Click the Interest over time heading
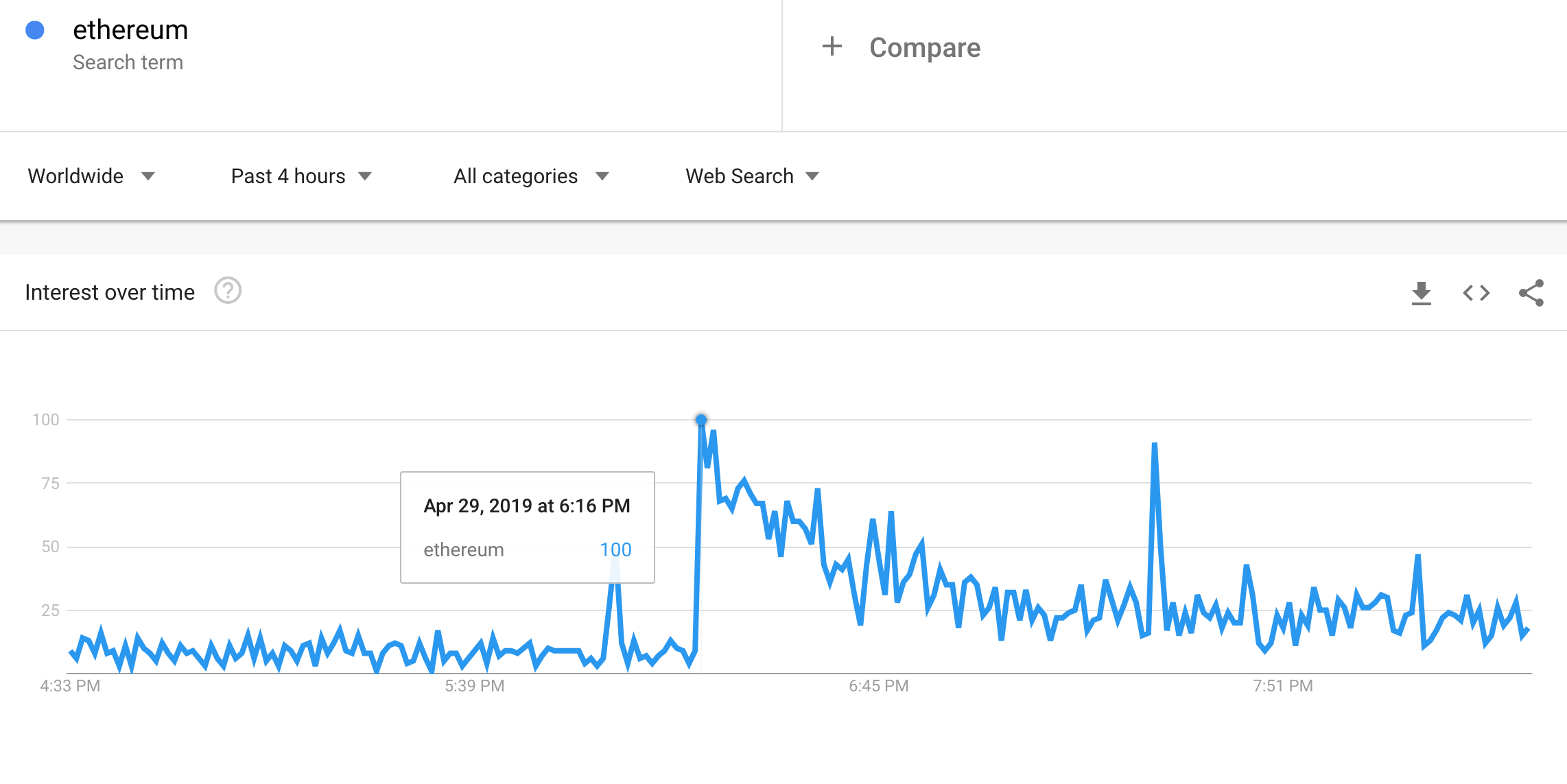The image size is (1567, 784). tap(110, 292)
